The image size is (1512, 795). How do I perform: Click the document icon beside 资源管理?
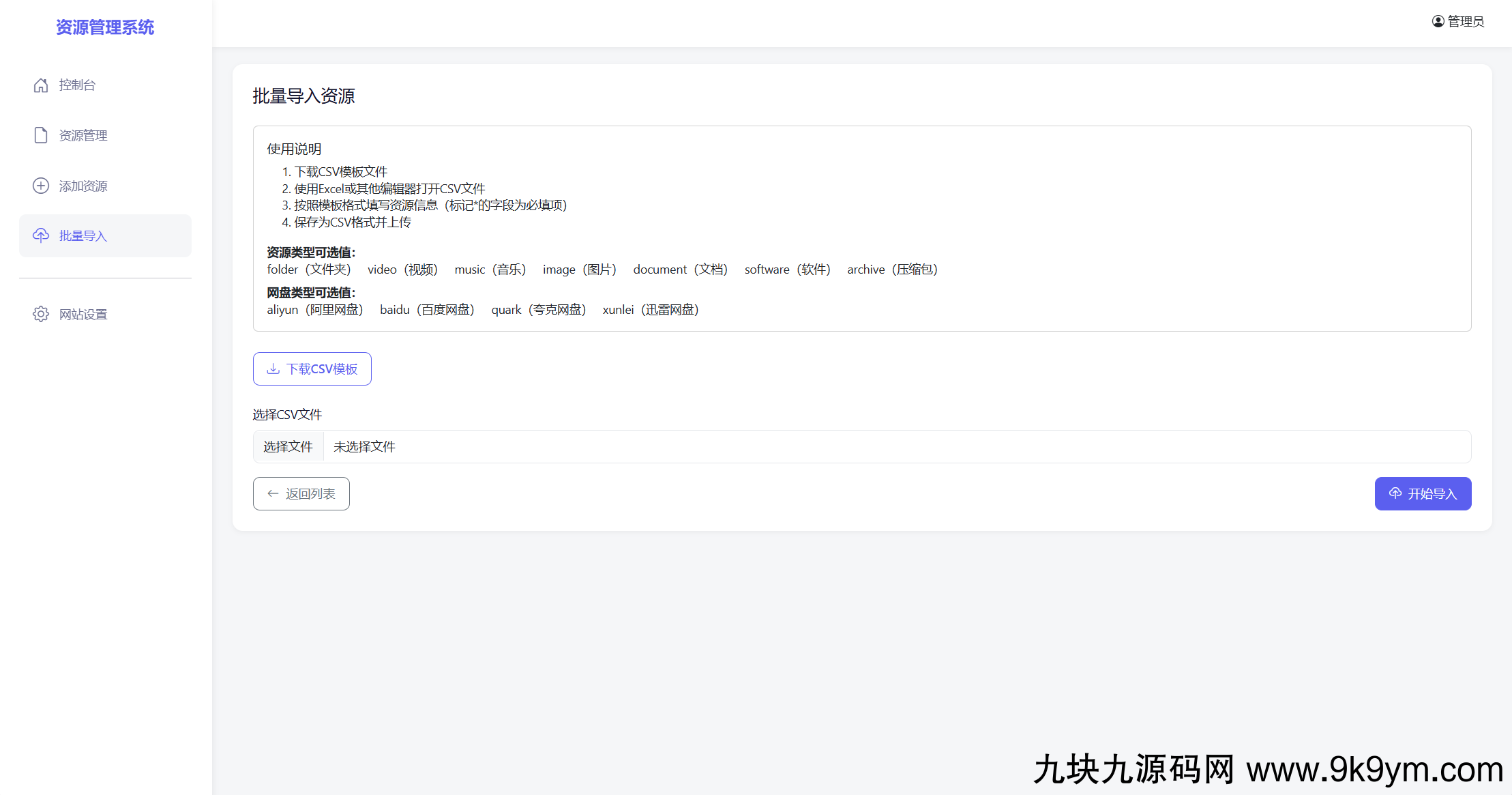[41, 135]
